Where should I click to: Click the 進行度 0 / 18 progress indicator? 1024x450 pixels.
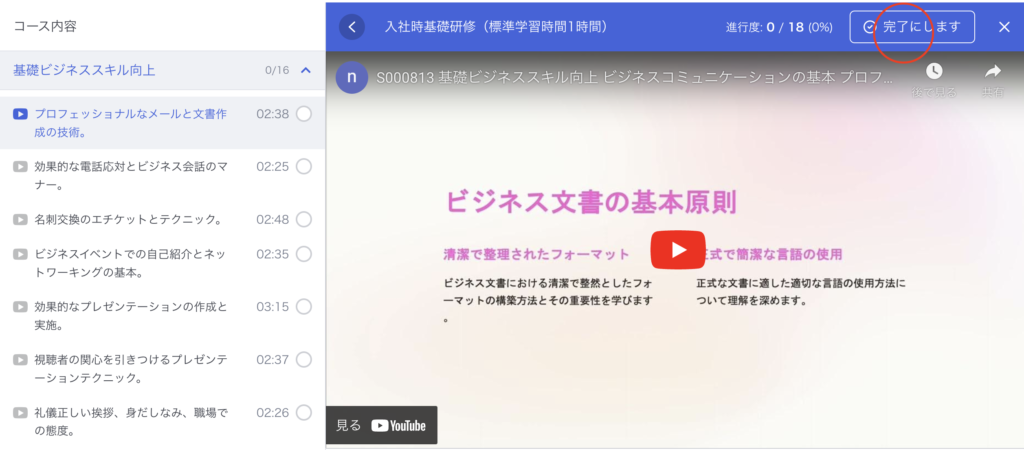[780, 27]
